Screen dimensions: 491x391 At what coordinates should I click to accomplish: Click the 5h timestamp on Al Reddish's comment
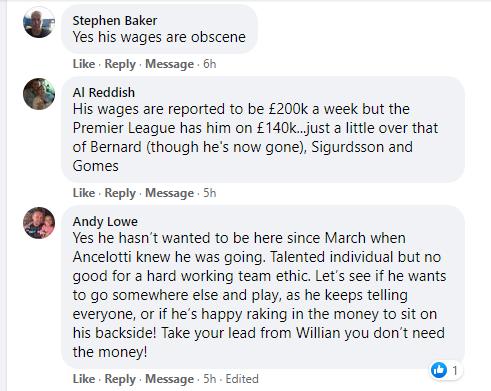(x=210, y=193)
